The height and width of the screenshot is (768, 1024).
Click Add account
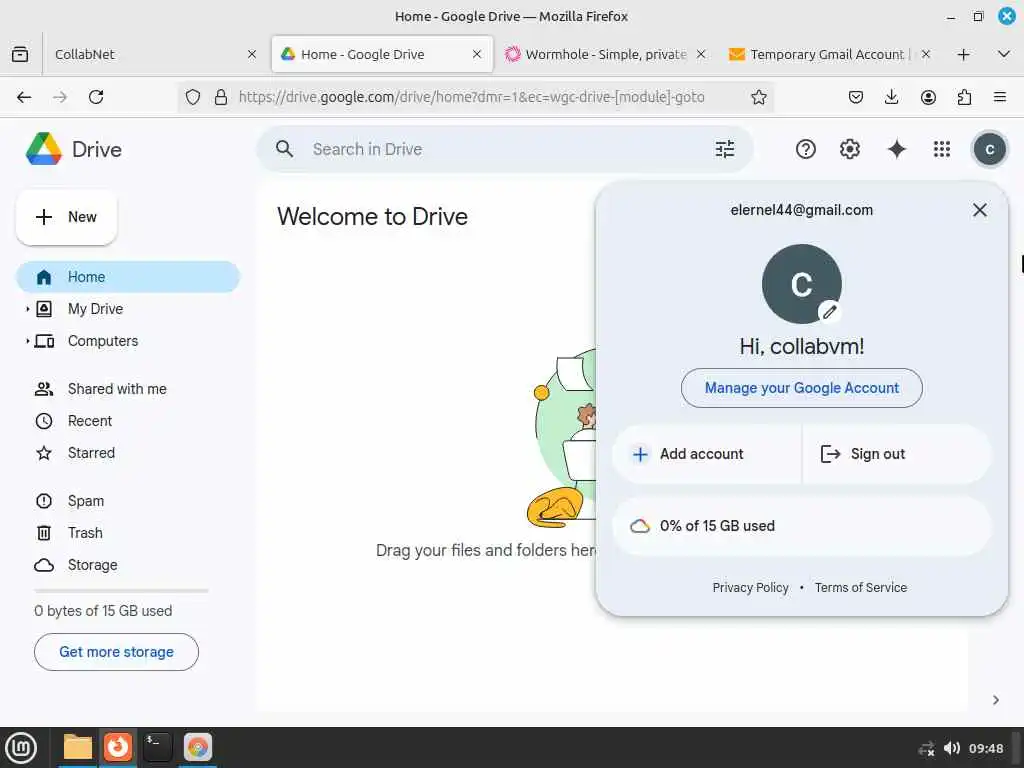point(707,454)
